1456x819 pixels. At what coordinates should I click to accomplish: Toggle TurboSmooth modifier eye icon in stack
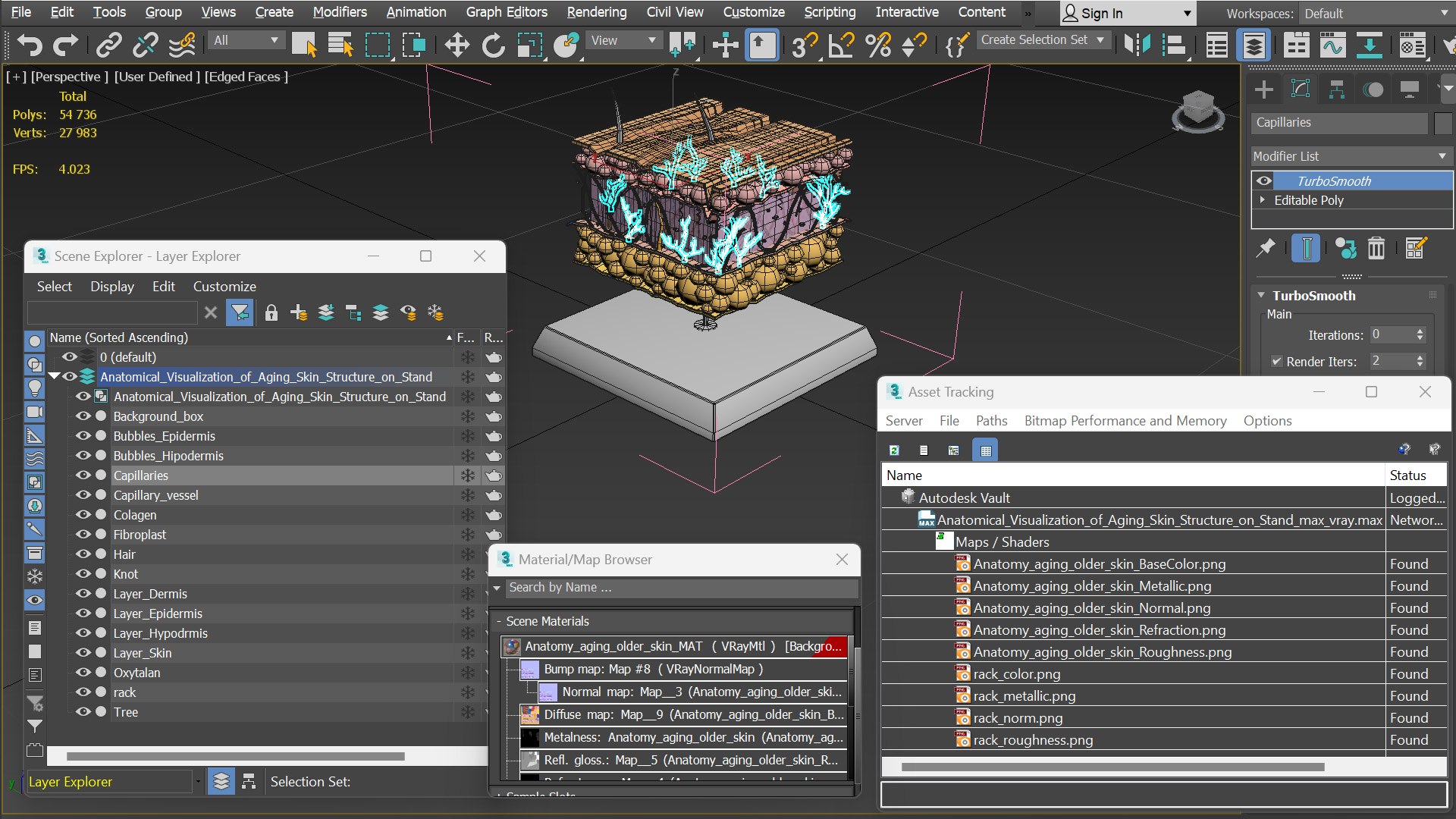[x=1264, y=180]
